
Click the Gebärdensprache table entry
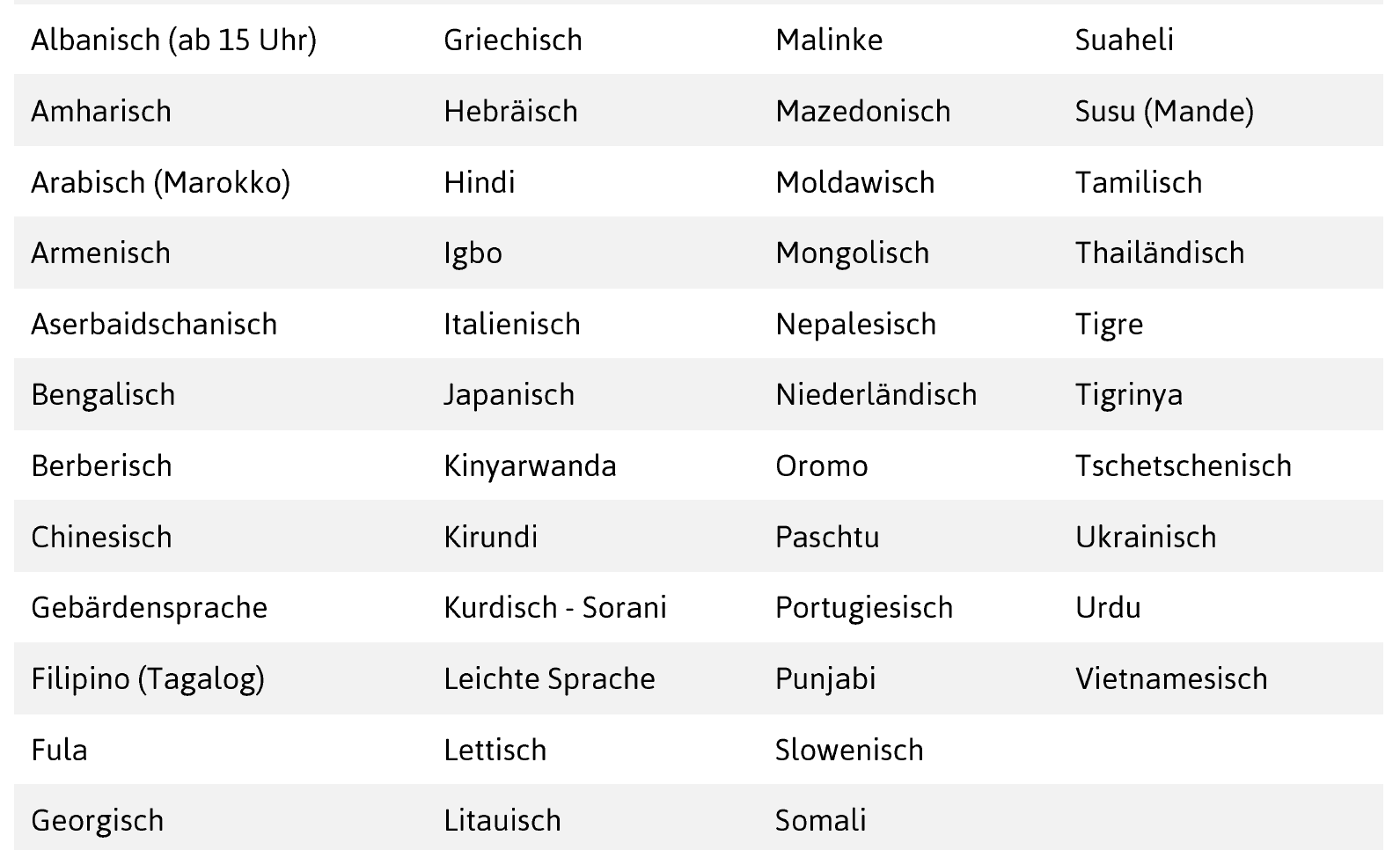[149, 608]
